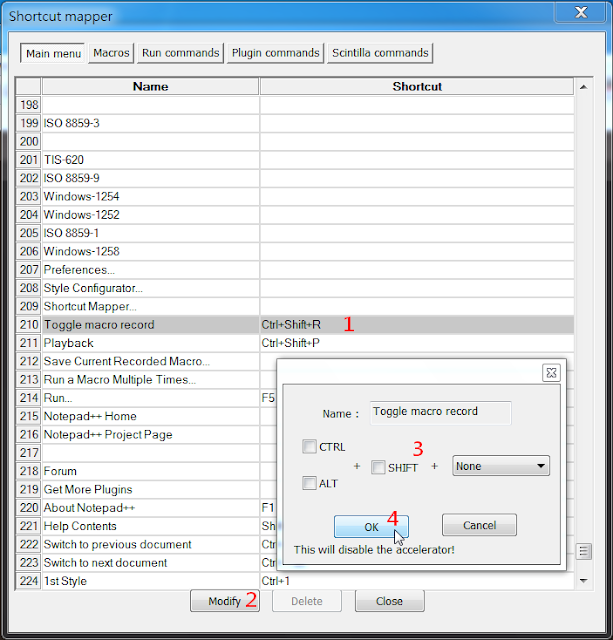Open the Run commands tab
Screen dimensions: 613x640
click(180, 53)
